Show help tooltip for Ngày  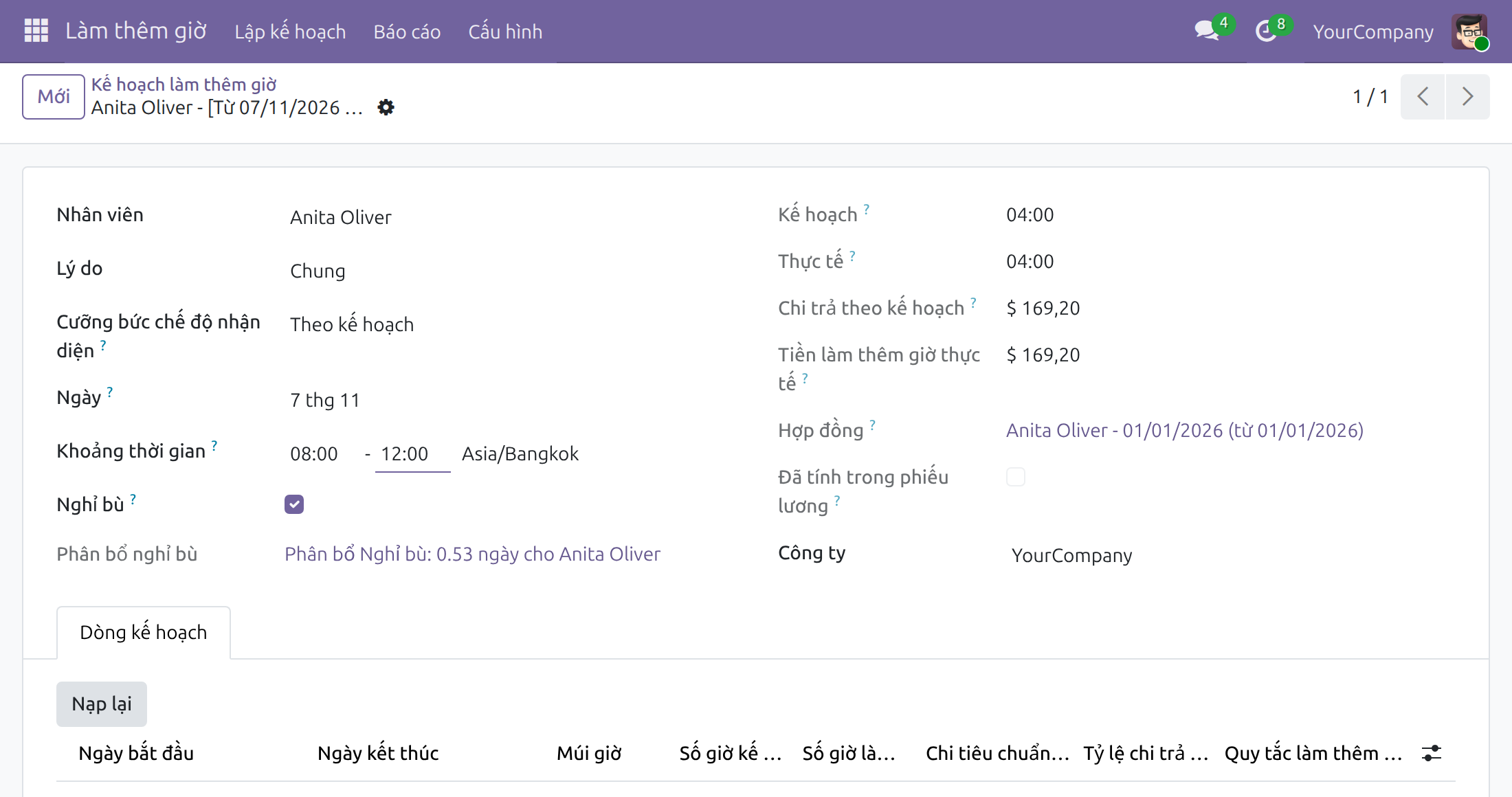point(110,392)
